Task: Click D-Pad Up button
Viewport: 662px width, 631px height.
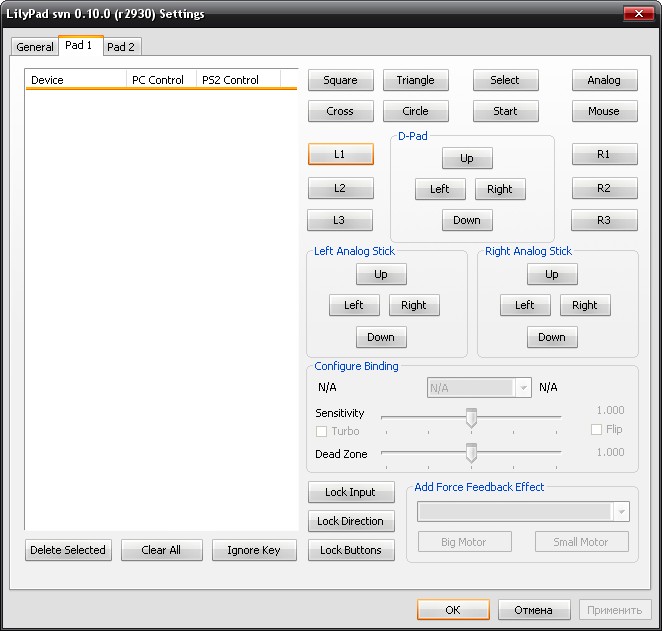Action: coord(467,158)
